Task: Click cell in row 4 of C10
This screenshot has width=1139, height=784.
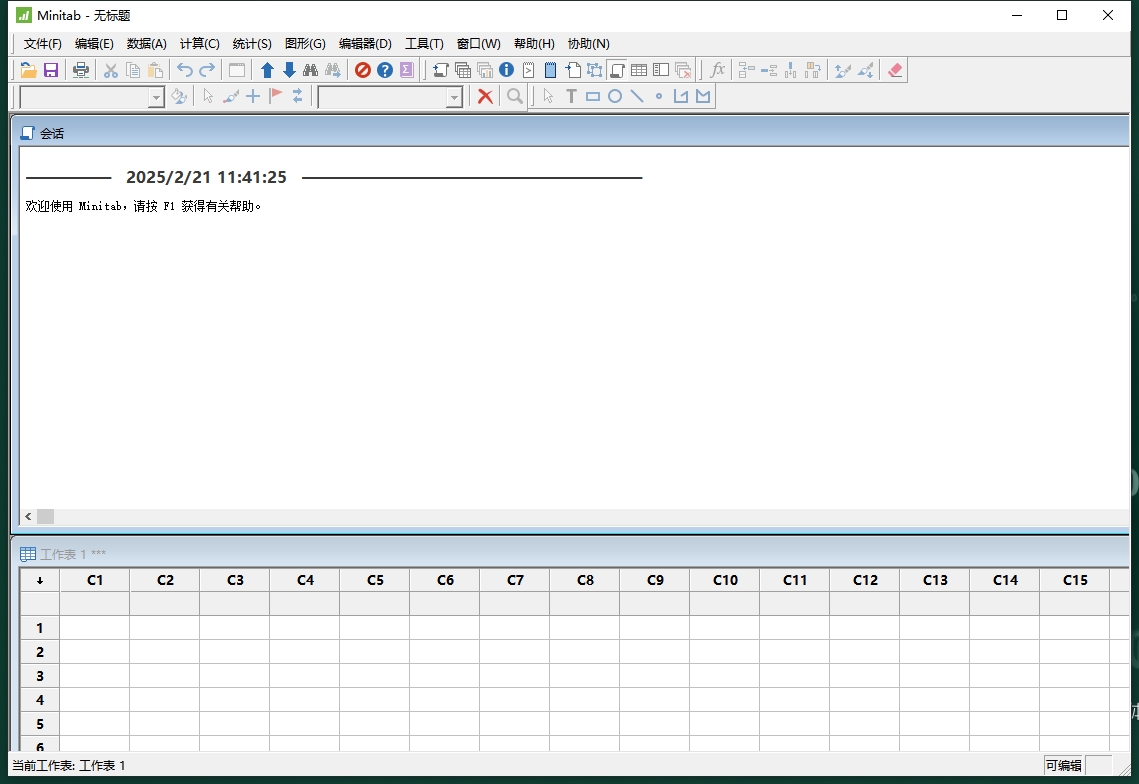Action: coord(725,700)
